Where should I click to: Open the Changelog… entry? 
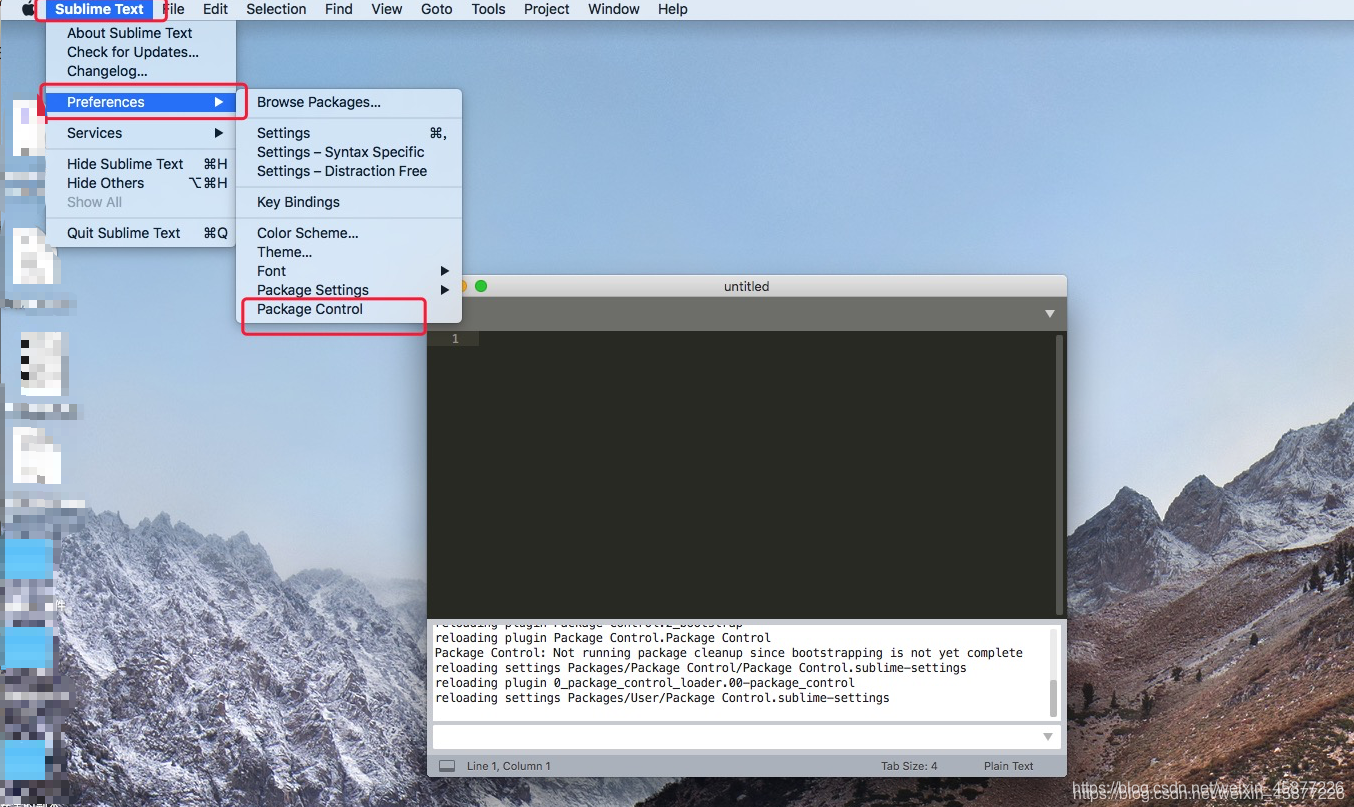pos(140,71)
